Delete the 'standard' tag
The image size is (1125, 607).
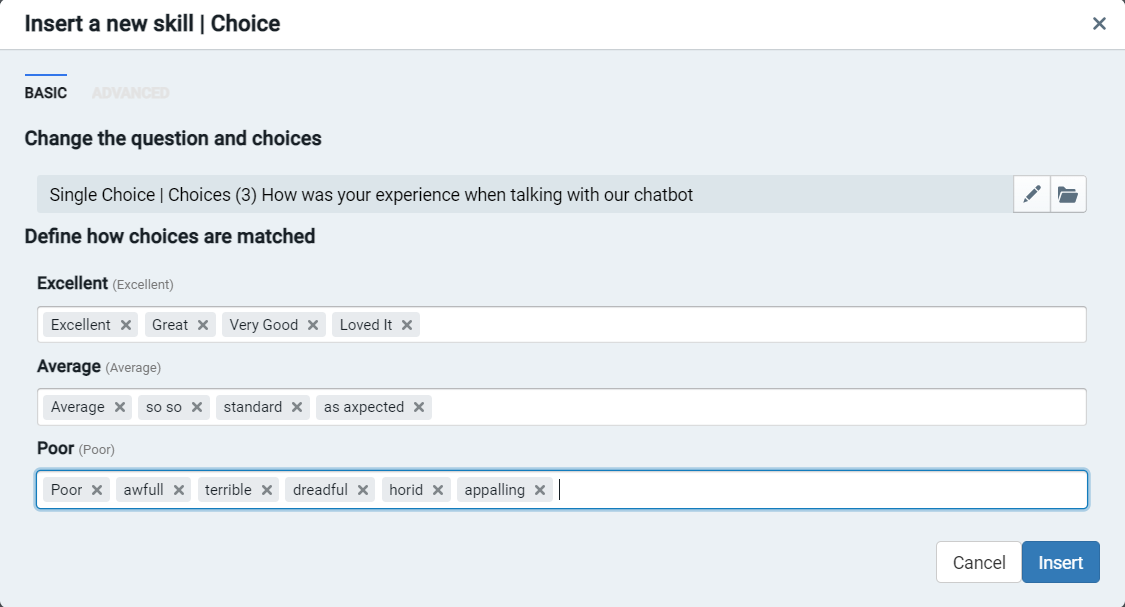point(297,407)
